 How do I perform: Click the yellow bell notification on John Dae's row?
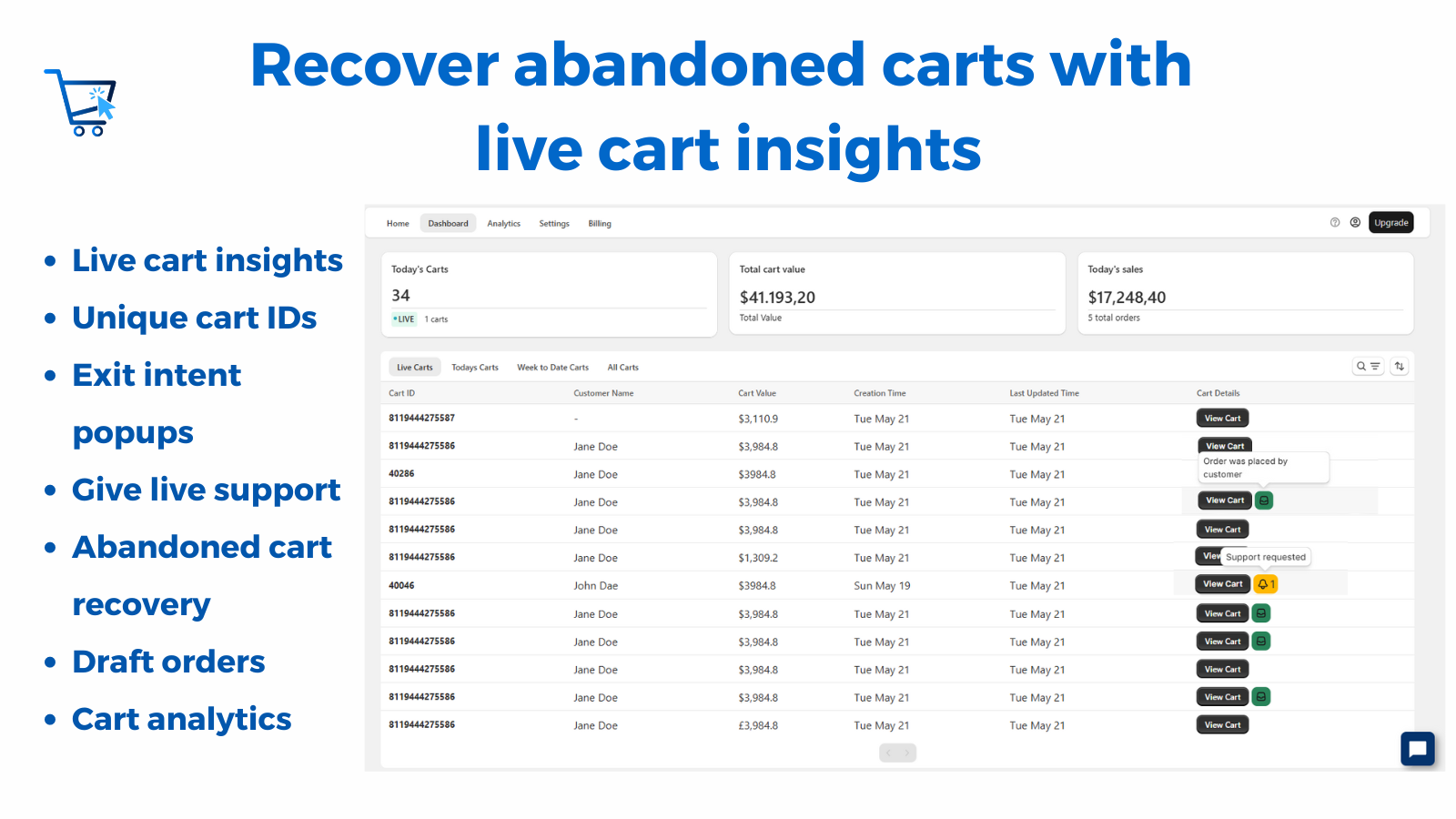[x=1267, y=583]
